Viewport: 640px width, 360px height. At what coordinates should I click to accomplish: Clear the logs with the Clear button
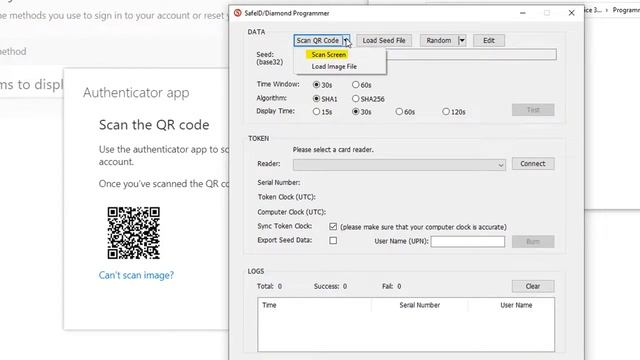coord(533,286)
